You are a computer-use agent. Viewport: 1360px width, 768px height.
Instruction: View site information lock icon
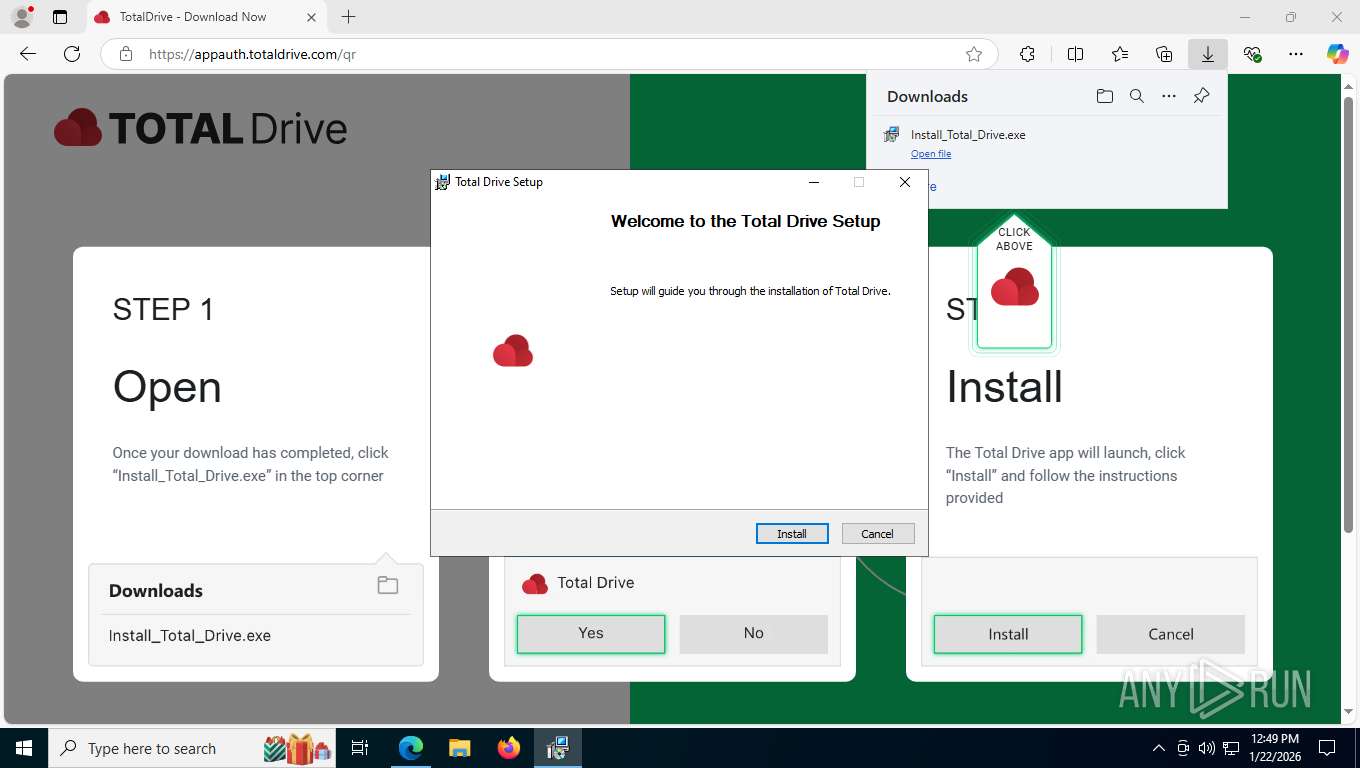pos(126,54)
